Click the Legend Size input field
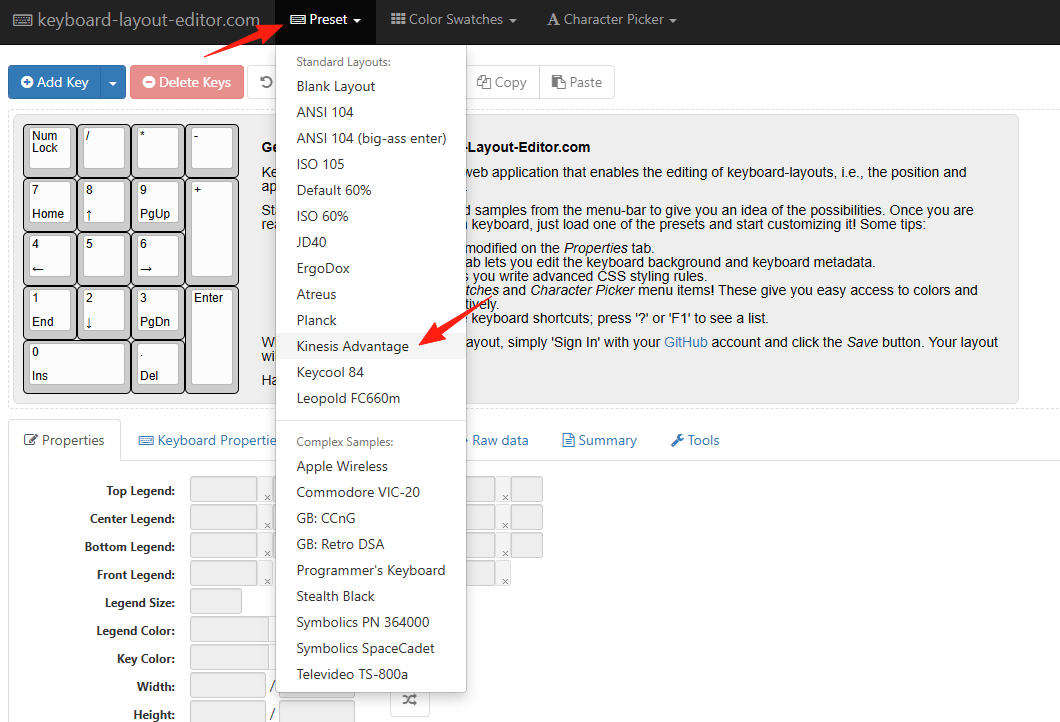The width and height of the screenshot is (1060, 722). click(x=215, y=602)
